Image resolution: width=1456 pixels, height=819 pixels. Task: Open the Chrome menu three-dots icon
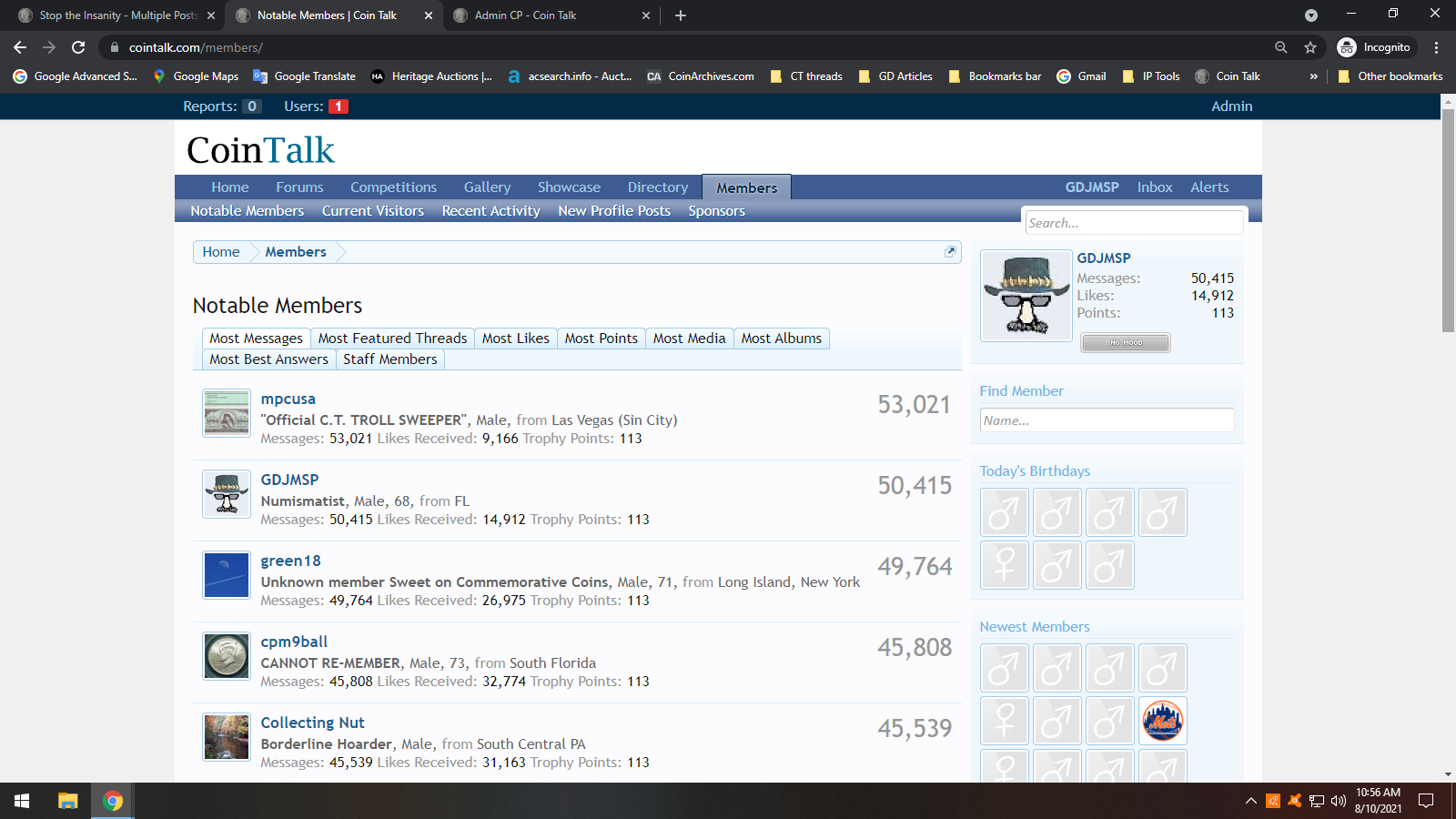(x=1436, y=47)
